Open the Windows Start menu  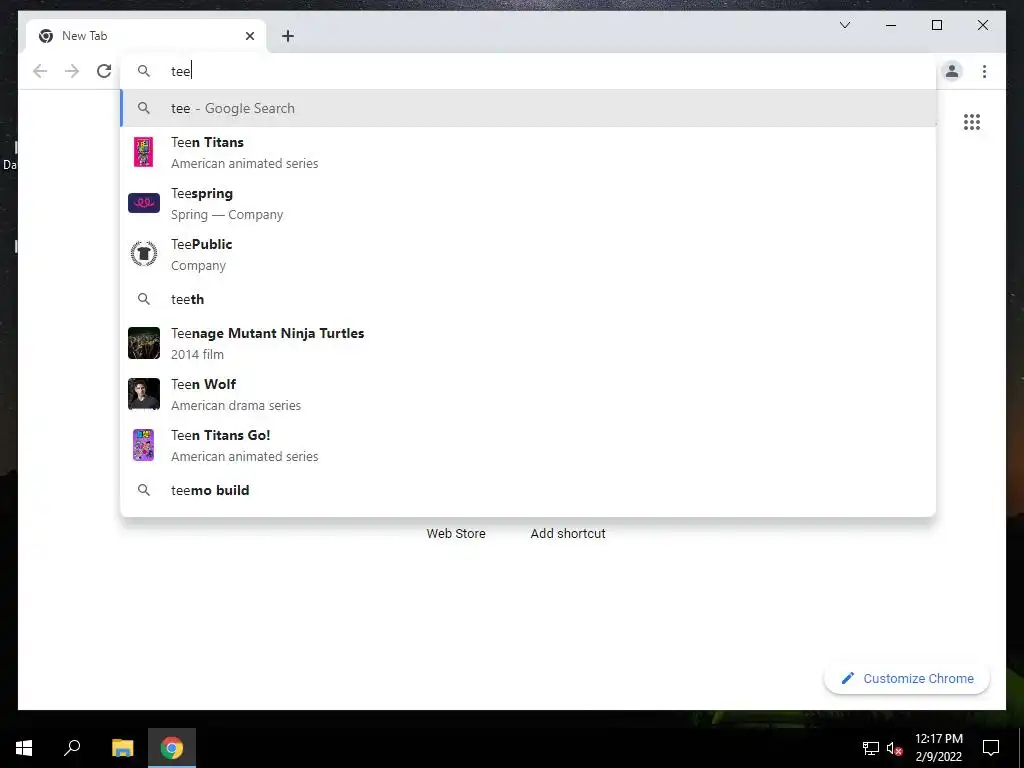coord(24,748)
